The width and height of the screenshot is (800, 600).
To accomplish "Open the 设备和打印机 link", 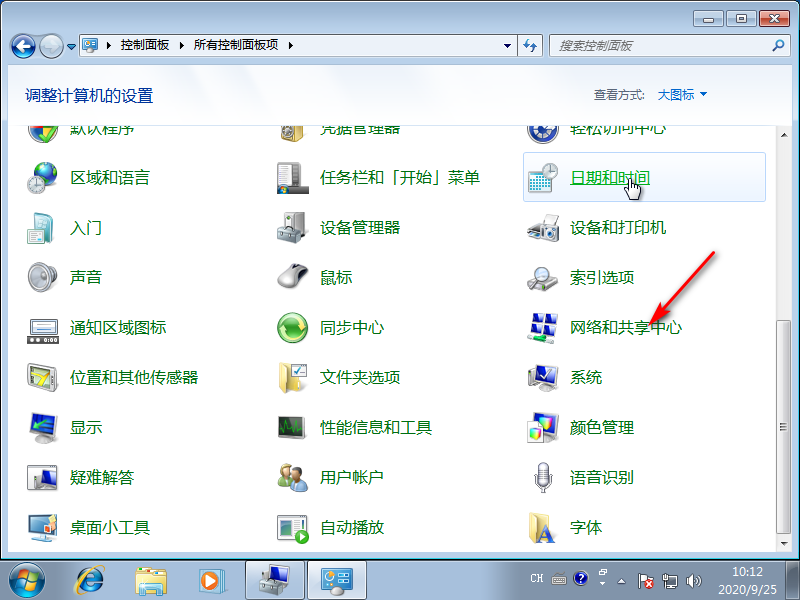I will pyautogui.click(x=617, y=228).
